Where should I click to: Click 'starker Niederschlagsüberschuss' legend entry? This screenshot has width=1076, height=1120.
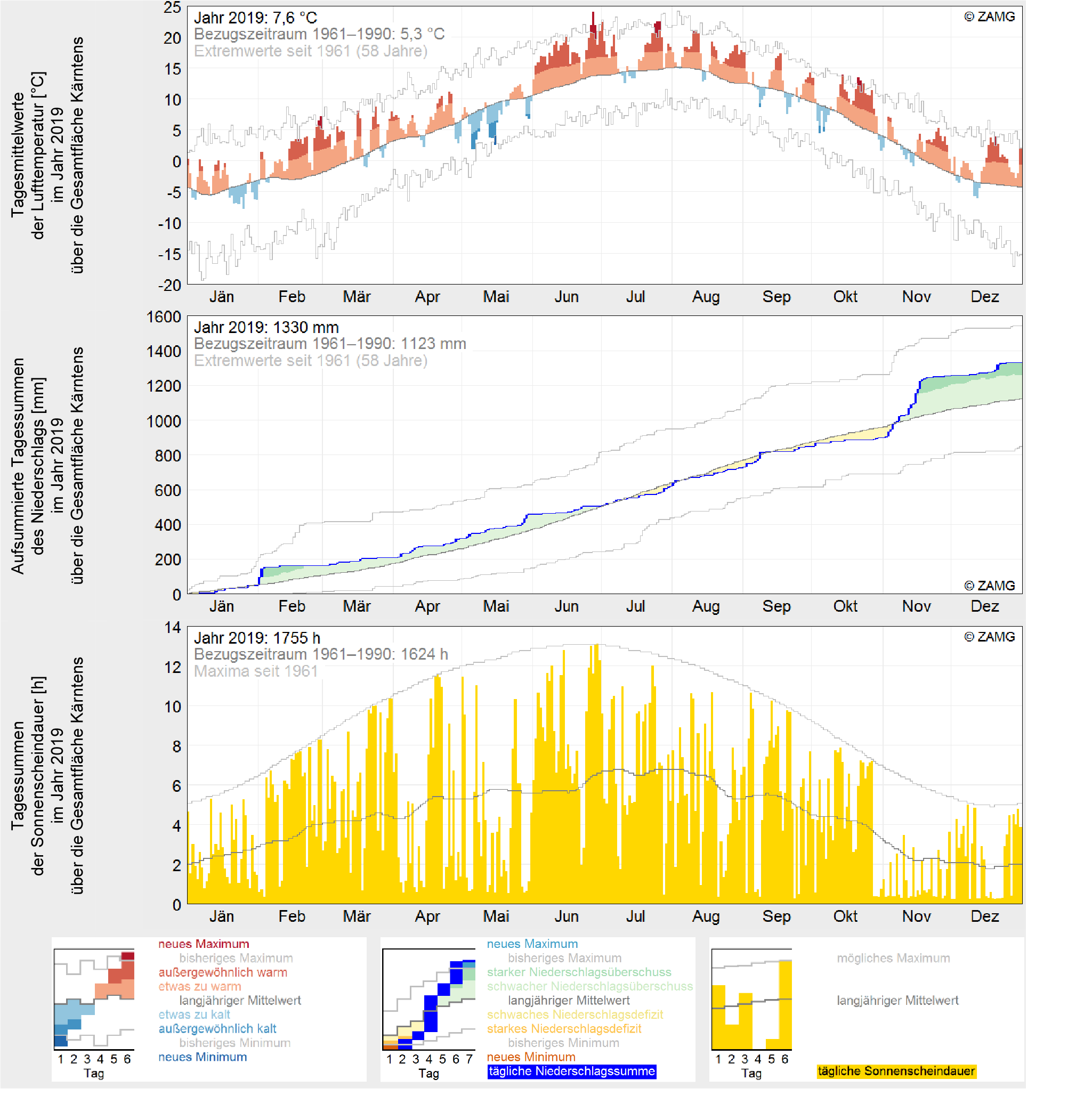(579, 972)
